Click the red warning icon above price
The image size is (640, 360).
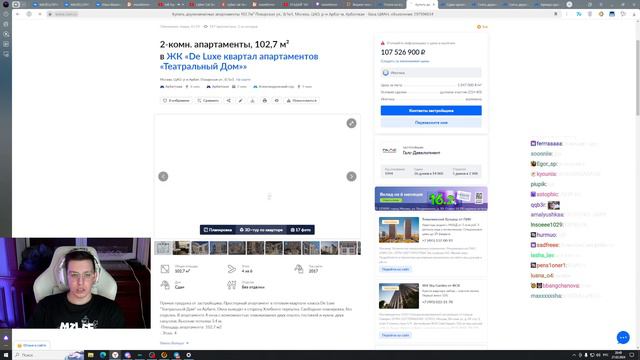coord(383,43)
